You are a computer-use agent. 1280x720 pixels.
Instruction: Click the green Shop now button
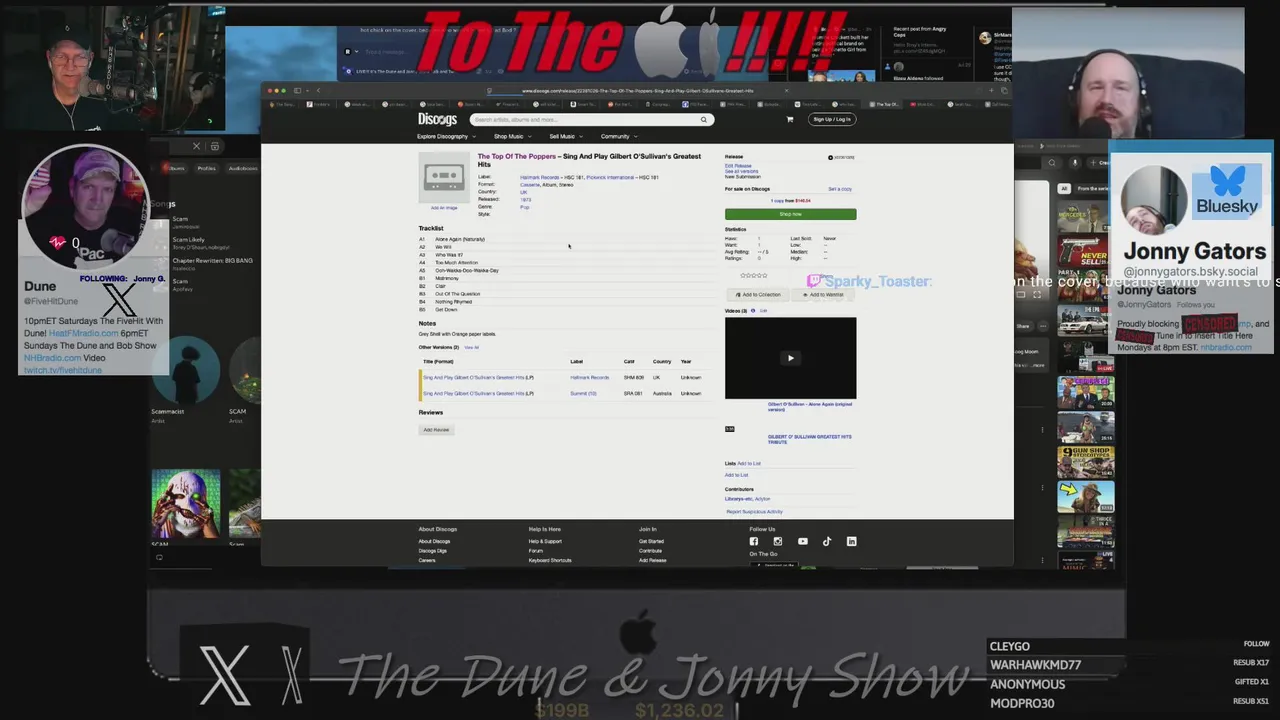790,214
